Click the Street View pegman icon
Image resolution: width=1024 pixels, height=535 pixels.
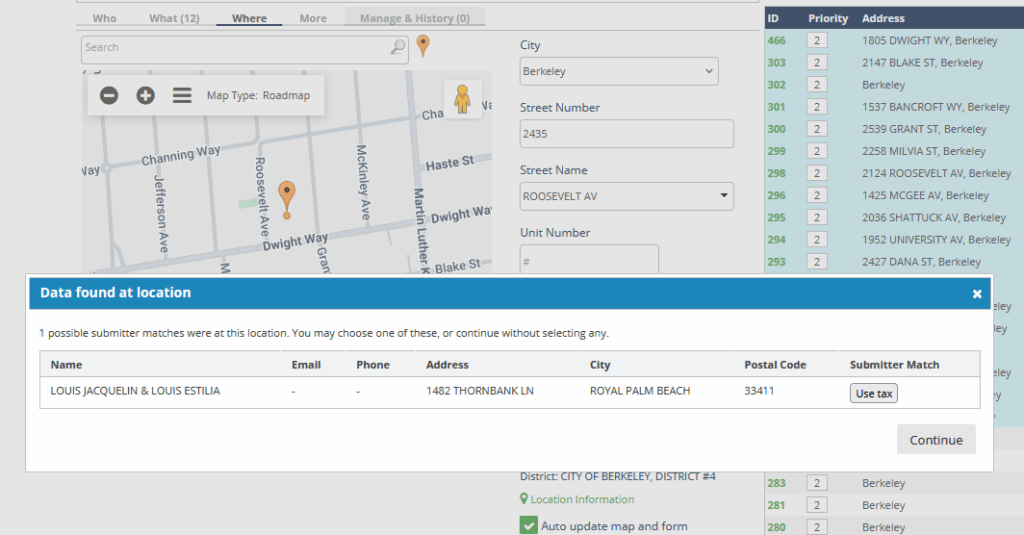click(x=462, y=99)
